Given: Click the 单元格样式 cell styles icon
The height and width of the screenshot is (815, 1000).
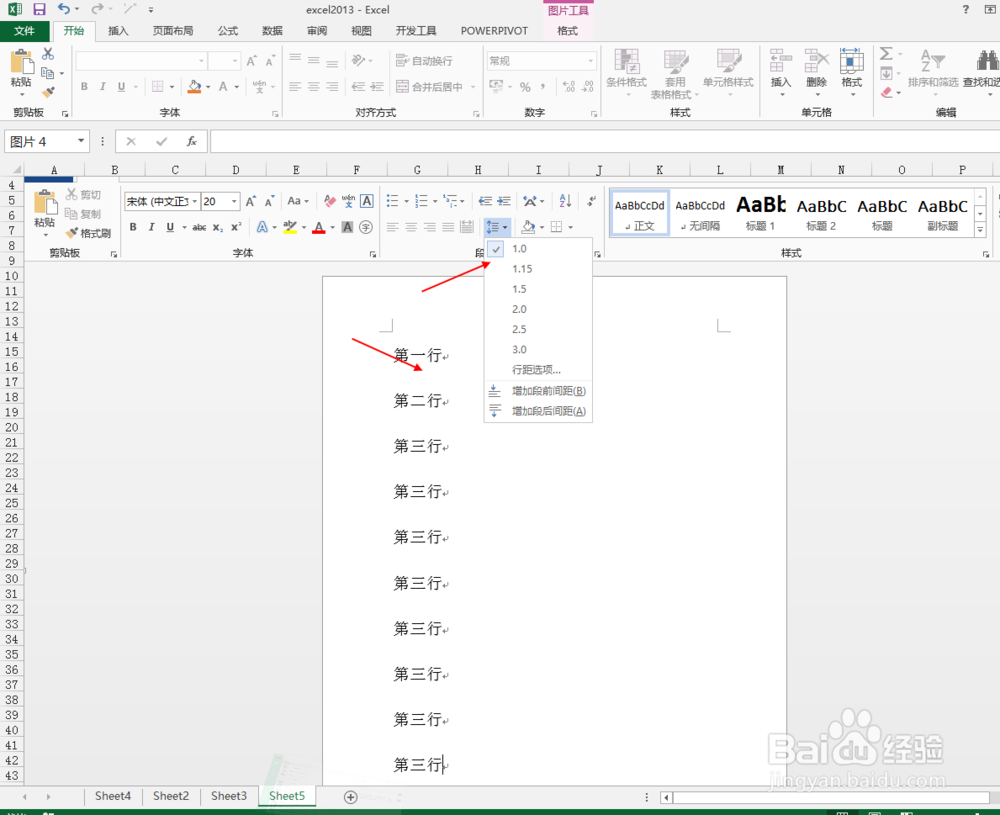Looking at the screenshot, I should coord(728,61).
